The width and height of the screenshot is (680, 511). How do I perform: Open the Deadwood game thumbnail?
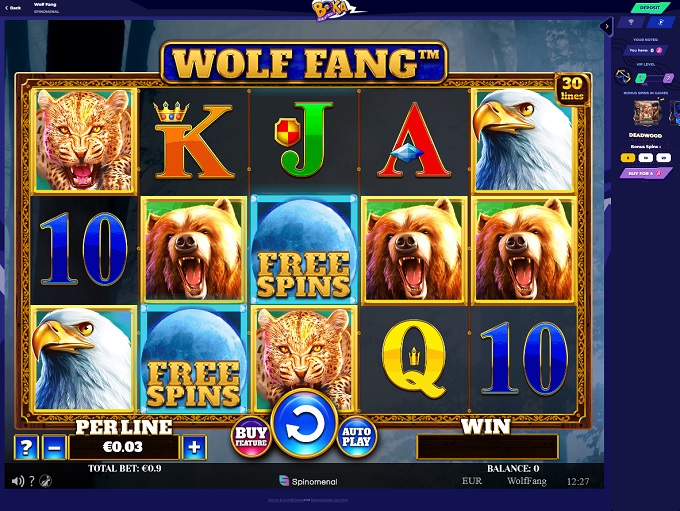[647, 113]
